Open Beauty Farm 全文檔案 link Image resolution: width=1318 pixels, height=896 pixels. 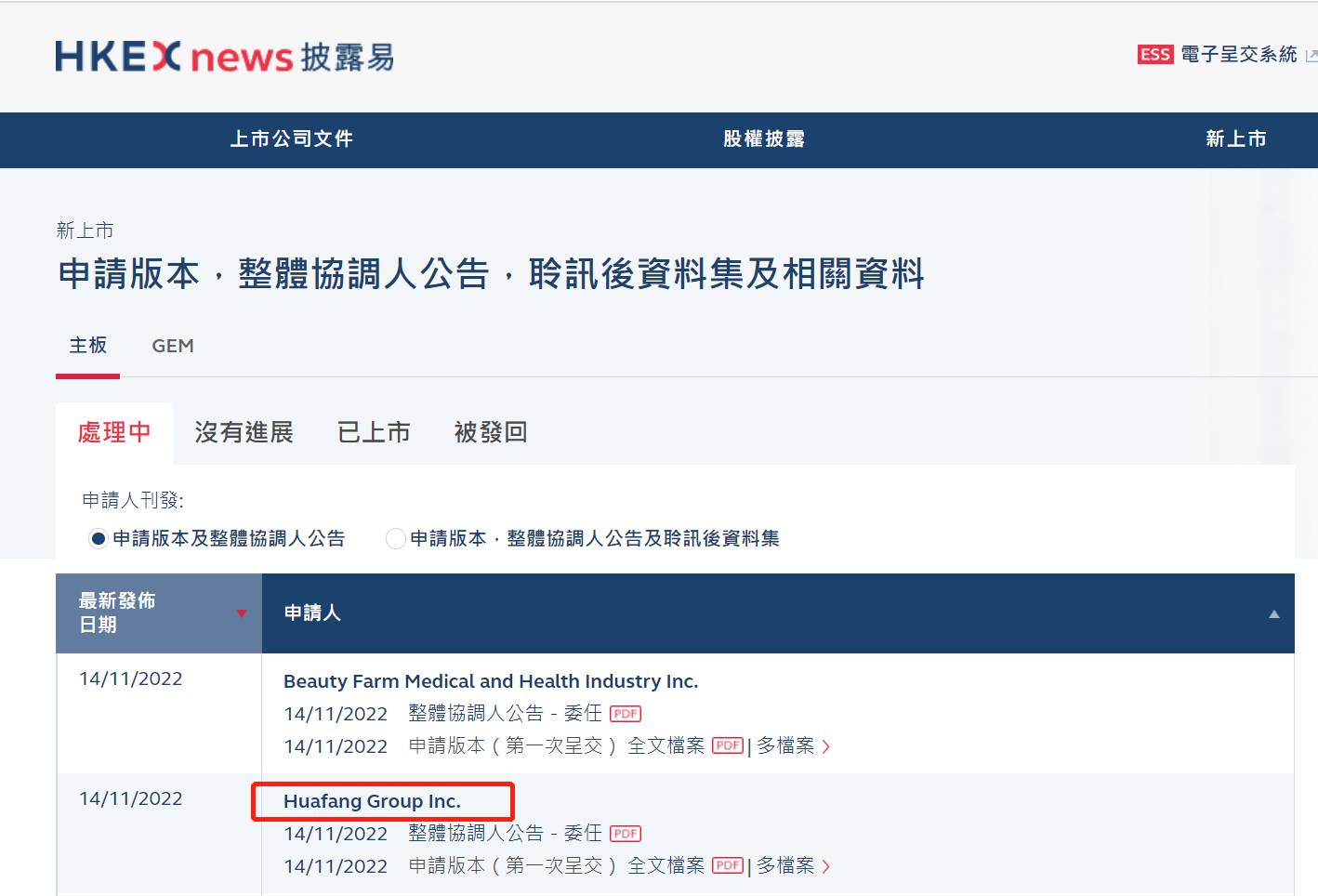click(666, 745)
